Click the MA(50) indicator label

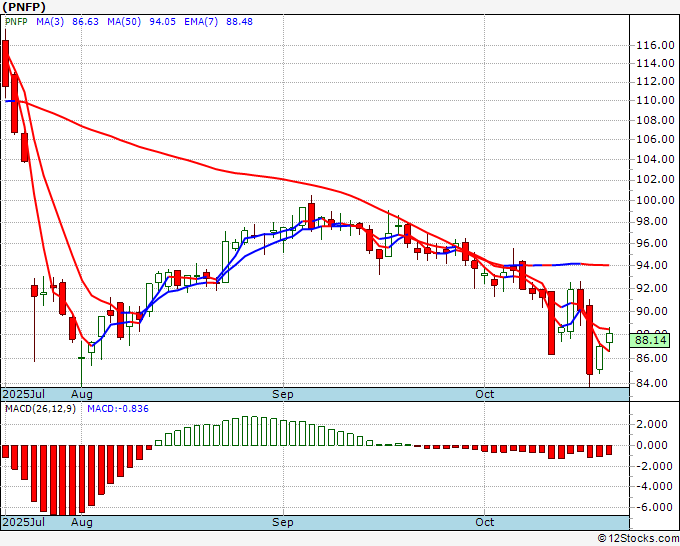coord(124,22)
